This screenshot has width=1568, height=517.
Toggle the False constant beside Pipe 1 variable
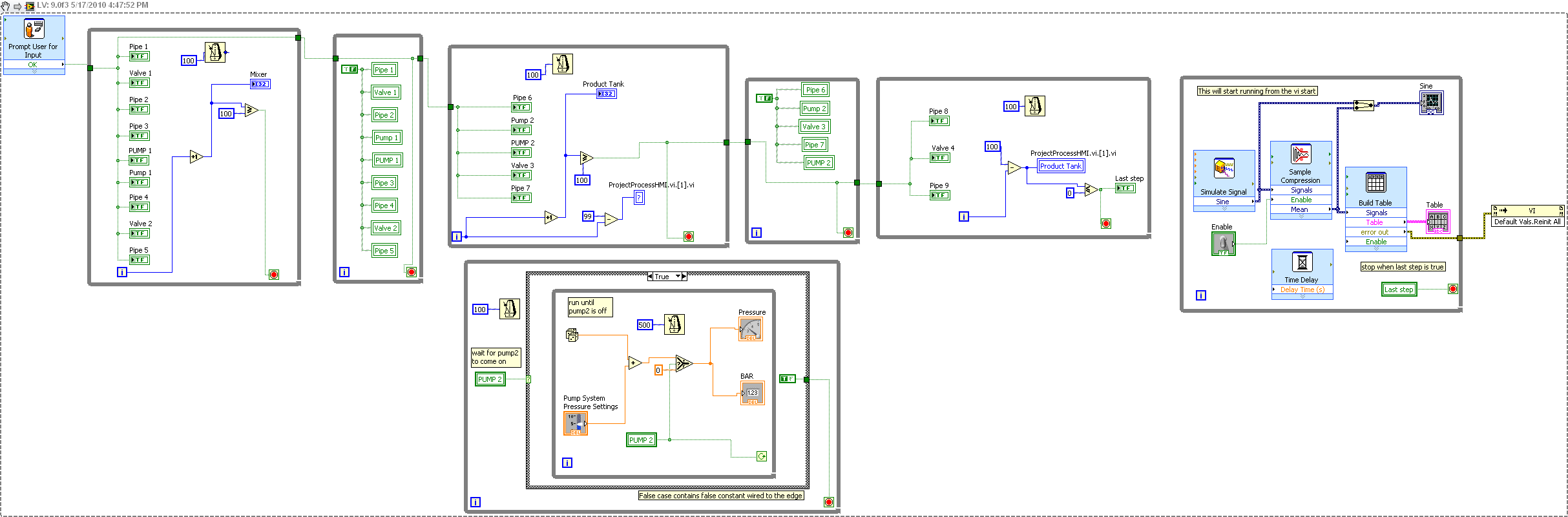click(350, 69)
